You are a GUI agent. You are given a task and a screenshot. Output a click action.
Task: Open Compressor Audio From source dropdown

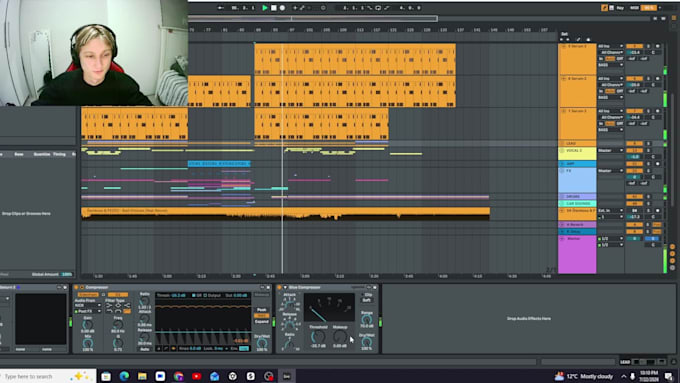click(x=88, y=305)
